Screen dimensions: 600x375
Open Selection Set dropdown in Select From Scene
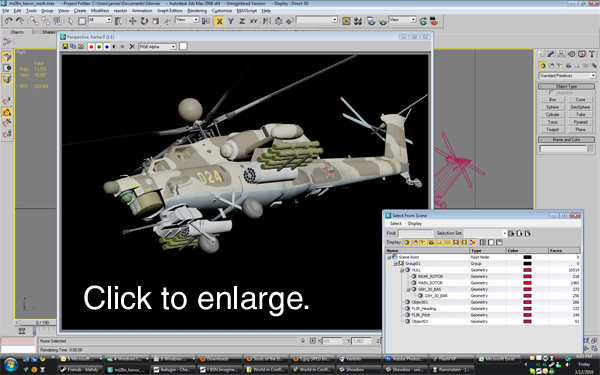[x=485, y=233]
